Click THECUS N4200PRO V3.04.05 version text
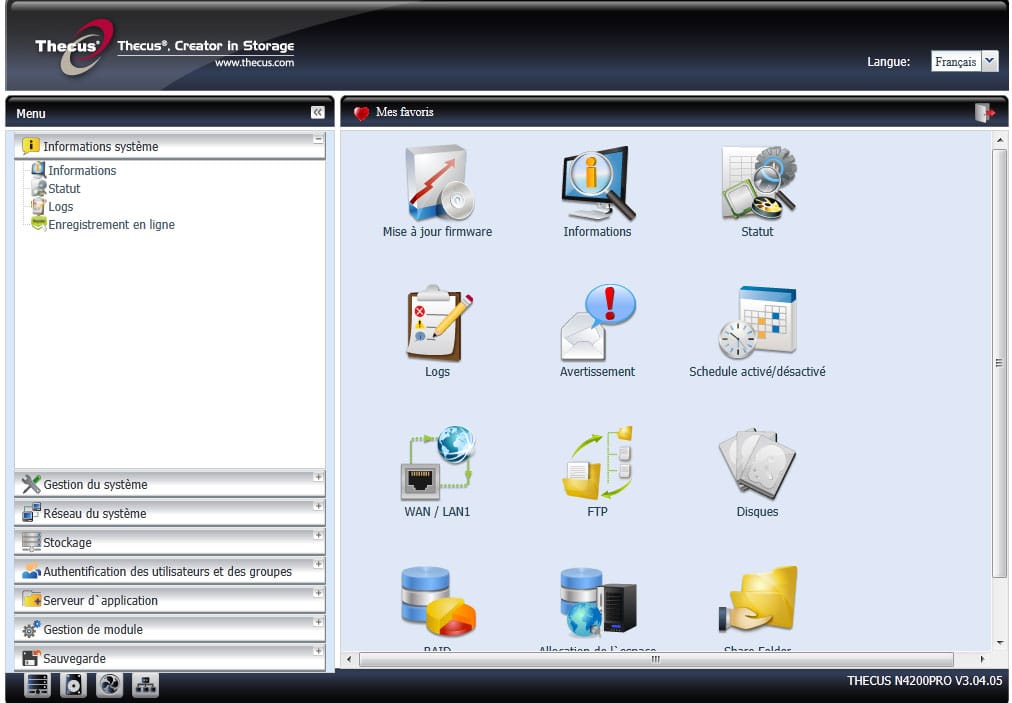 (x=924, y=680)
